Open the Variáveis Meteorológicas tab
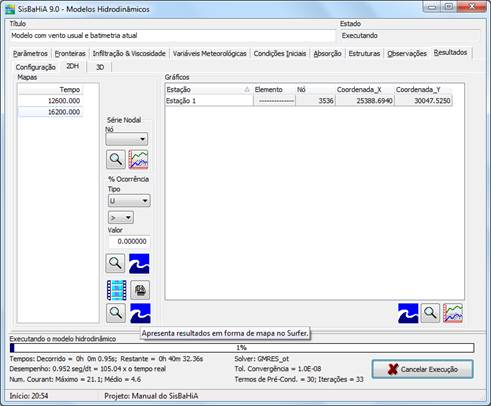Viewport: 491px width, 406px height. (210, 53)
